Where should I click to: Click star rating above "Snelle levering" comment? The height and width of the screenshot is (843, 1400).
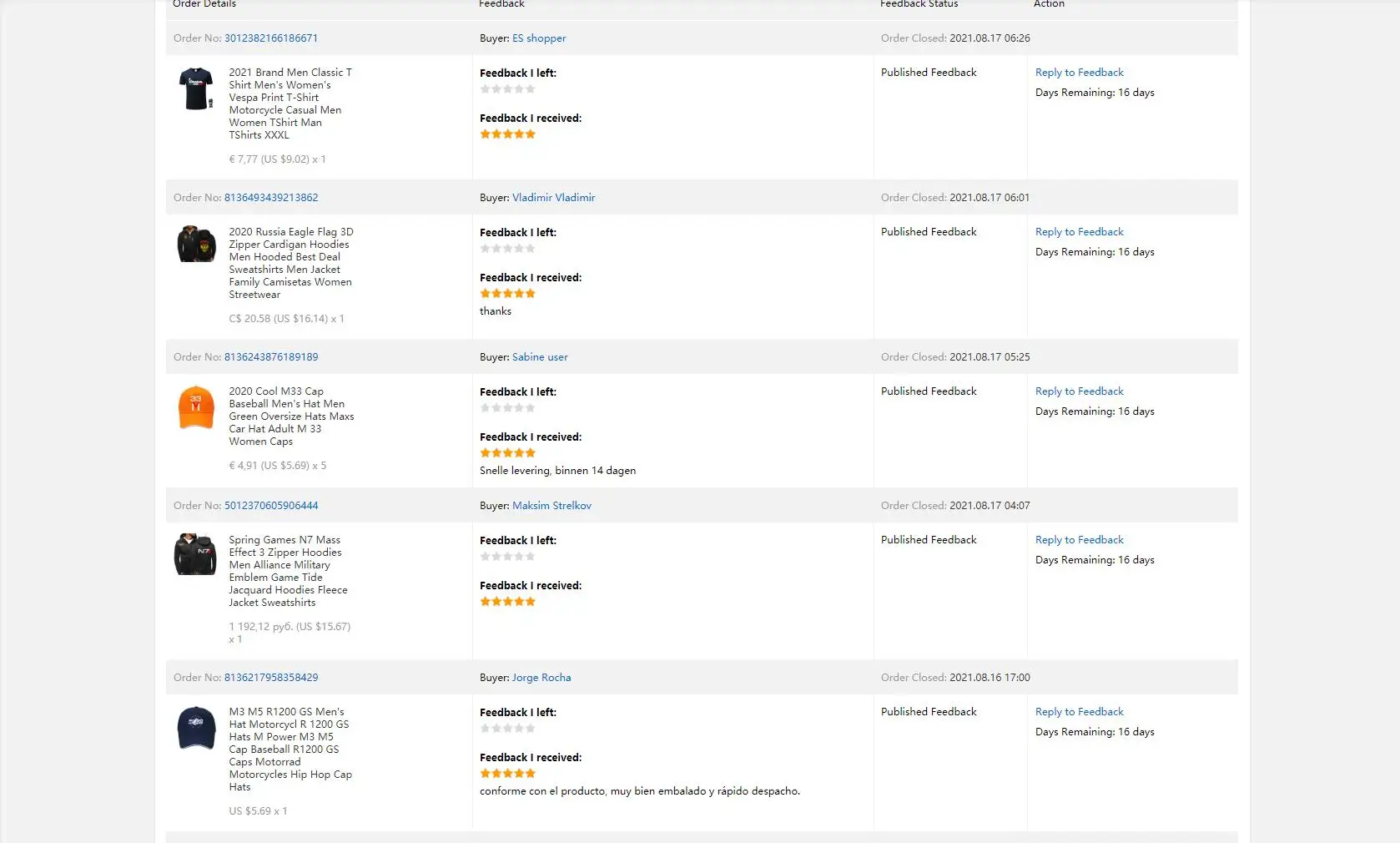[x=507, y=453]
